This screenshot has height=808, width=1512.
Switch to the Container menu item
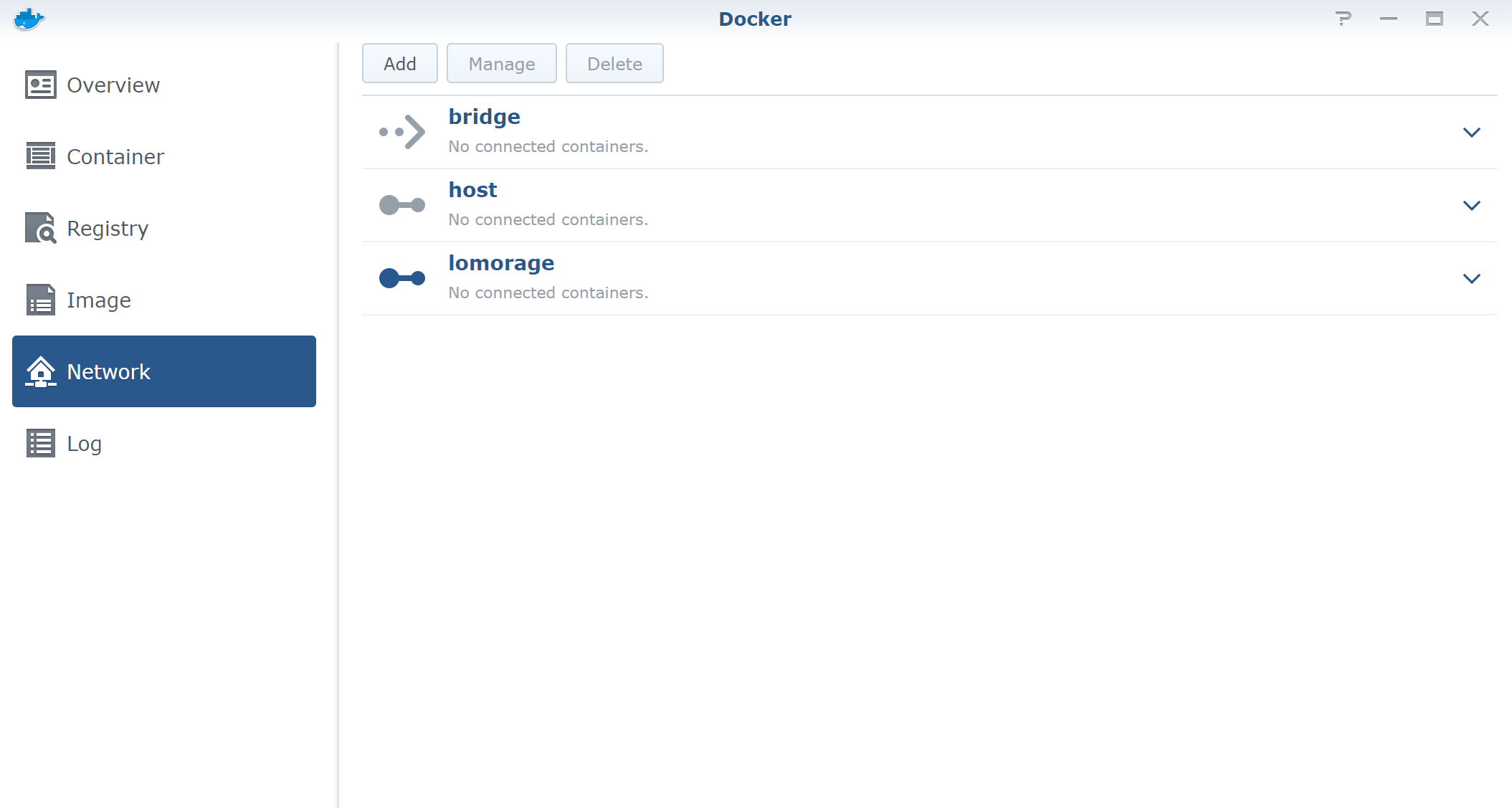[164, 156]
